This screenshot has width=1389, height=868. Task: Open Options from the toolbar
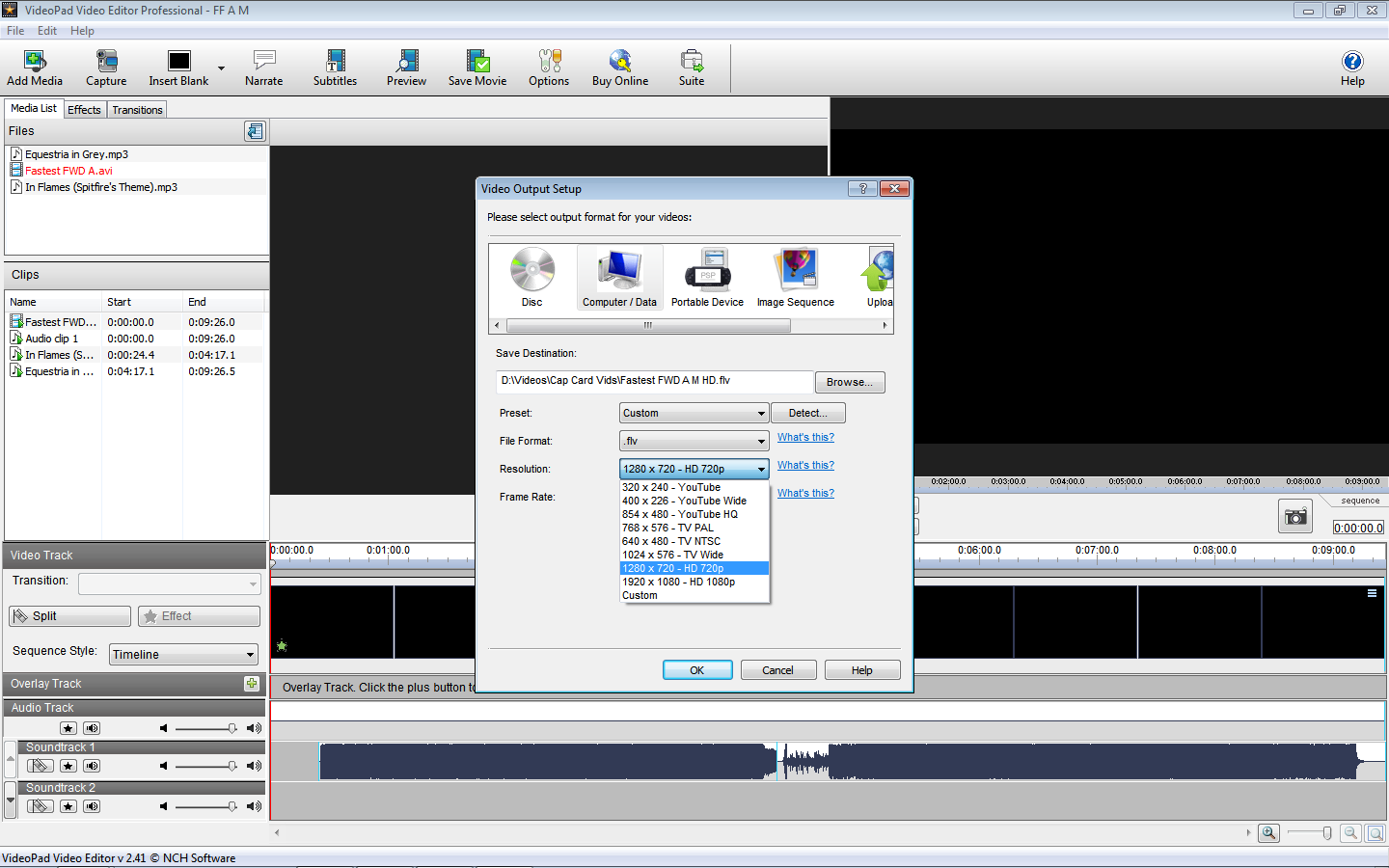point(549,68)
